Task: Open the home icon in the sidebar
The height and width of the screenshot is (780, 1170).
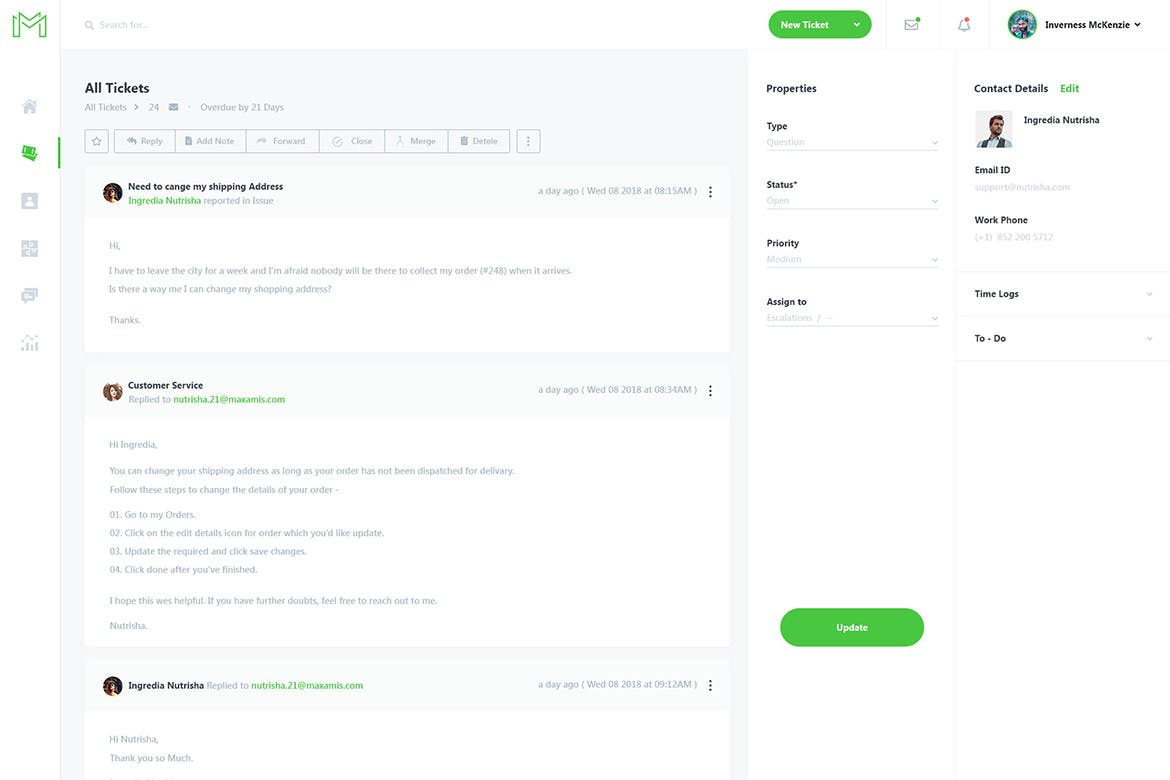Action: click(29, 107)
